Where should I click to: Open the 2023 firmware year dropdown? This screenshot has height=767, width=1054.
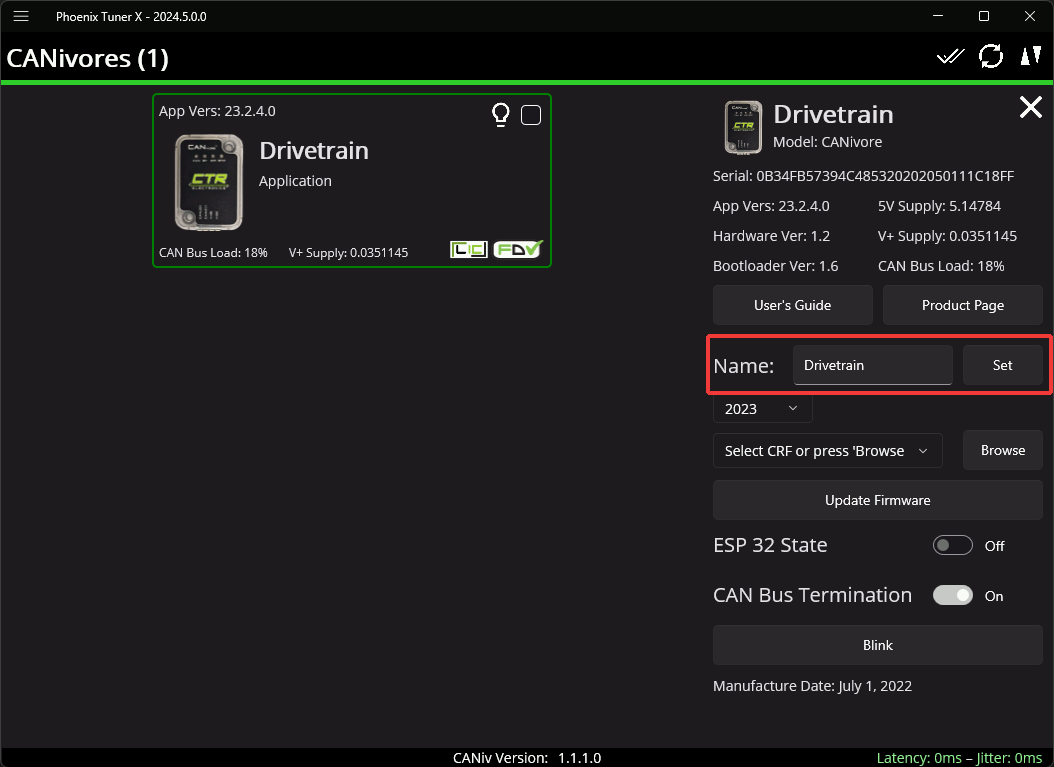click(762, 409)
